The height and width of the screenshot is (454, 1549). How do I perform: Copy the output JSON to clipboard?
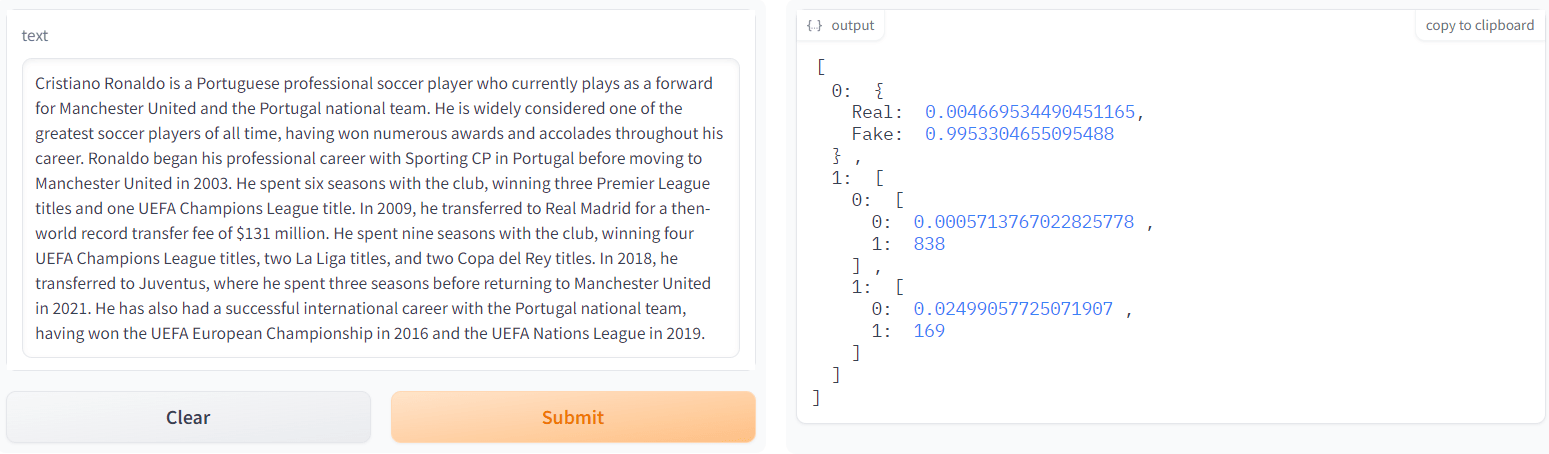1479,25
